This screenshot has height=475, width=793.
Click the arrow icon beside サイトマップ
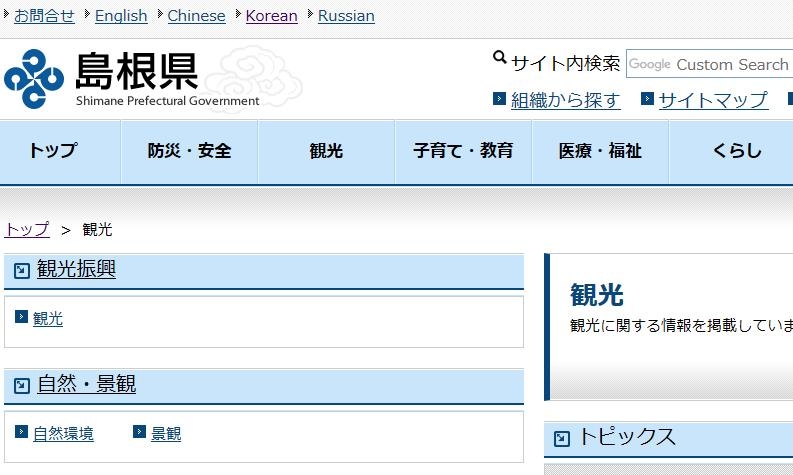pyautogui.click(x=647, y=98)
